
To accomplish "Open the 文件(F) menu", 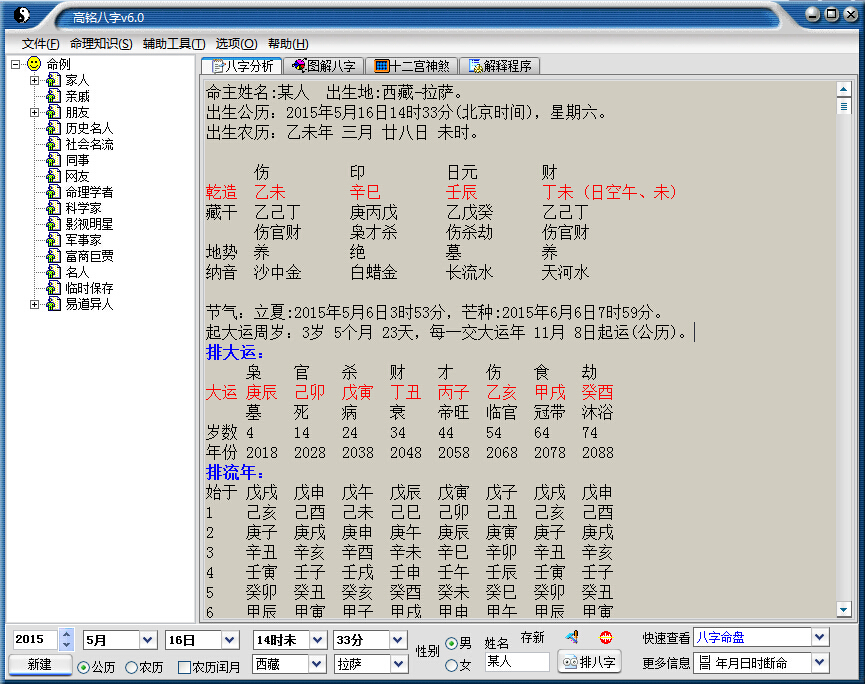I will [x=40, y=44].
